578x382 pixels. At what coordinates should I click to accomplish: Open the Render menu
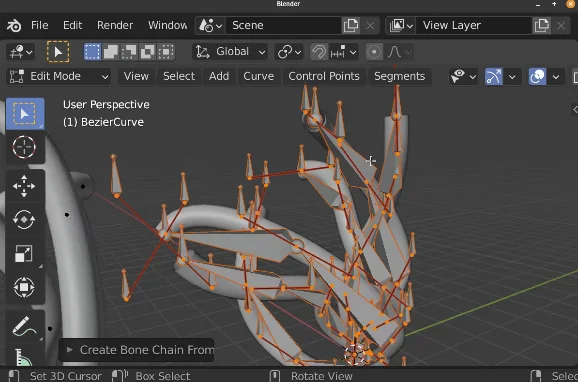(115, 25)
